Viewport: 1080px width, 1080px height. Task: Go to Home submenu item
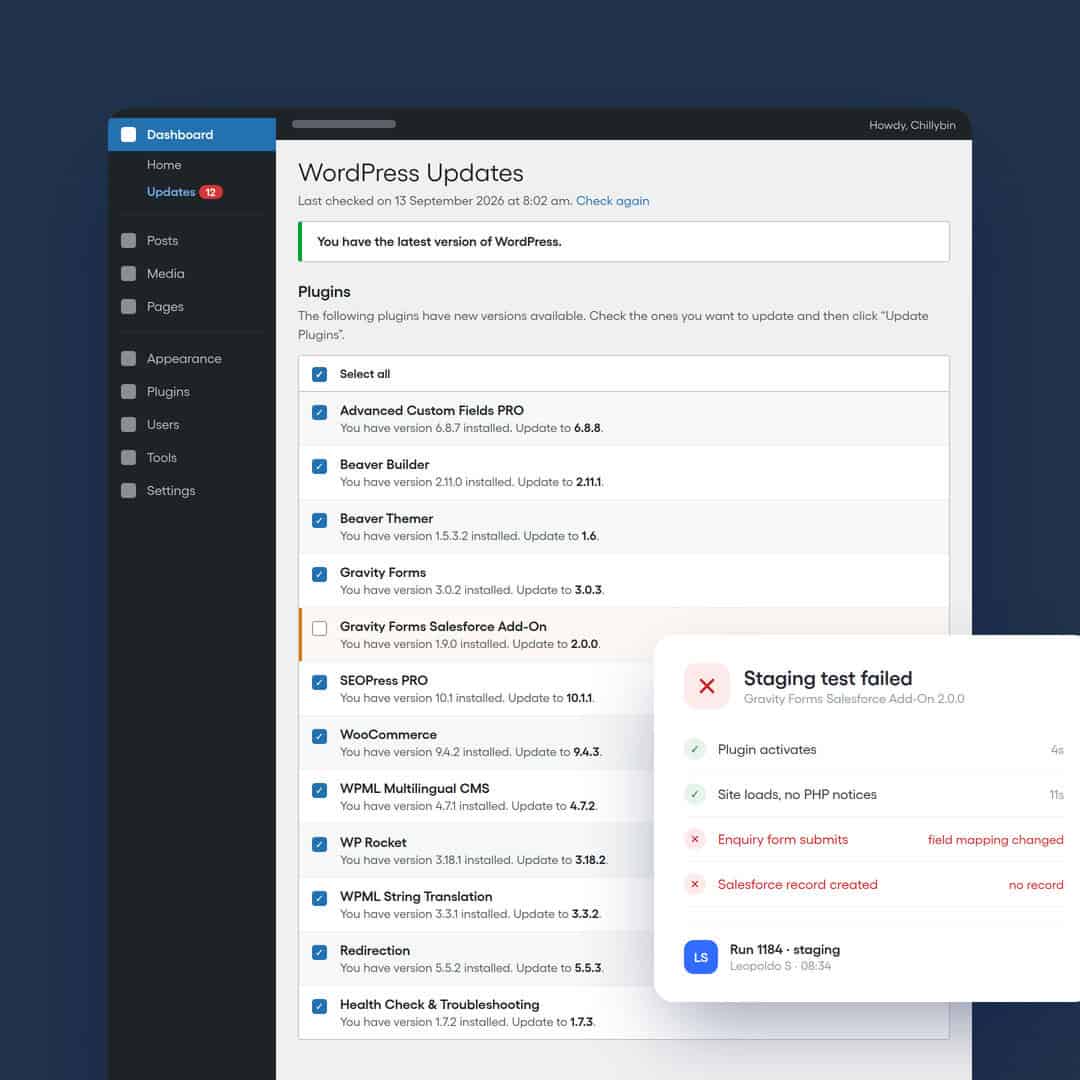[x=164, y=165]
